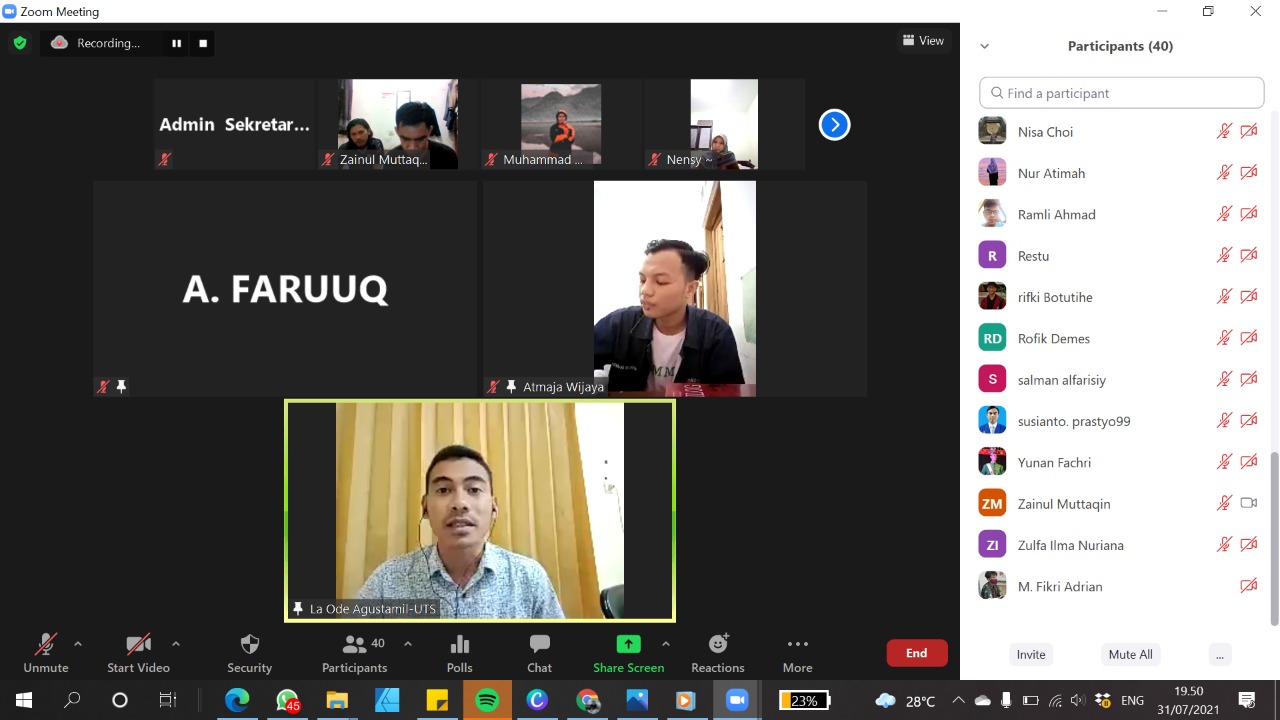Open the View layout menu
The height and width of the screenshot is (720, 1280).
pyautogui.click(x=922, y=40)
